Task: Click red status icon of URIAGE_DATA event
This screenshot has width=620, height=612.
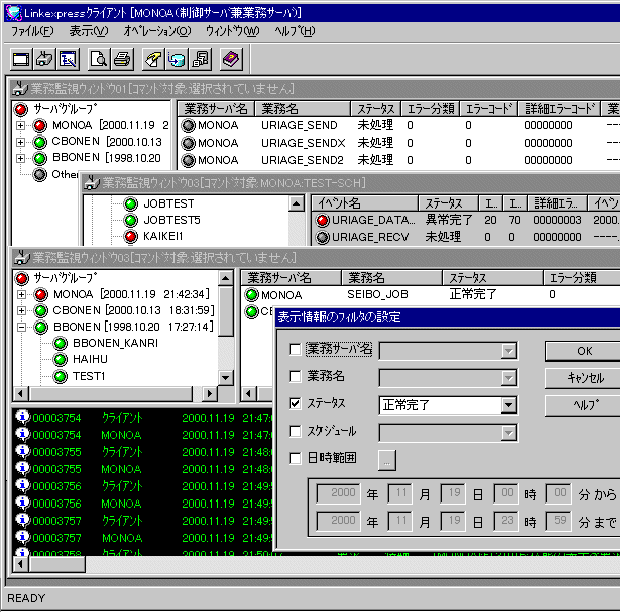Action: point(322,221)
